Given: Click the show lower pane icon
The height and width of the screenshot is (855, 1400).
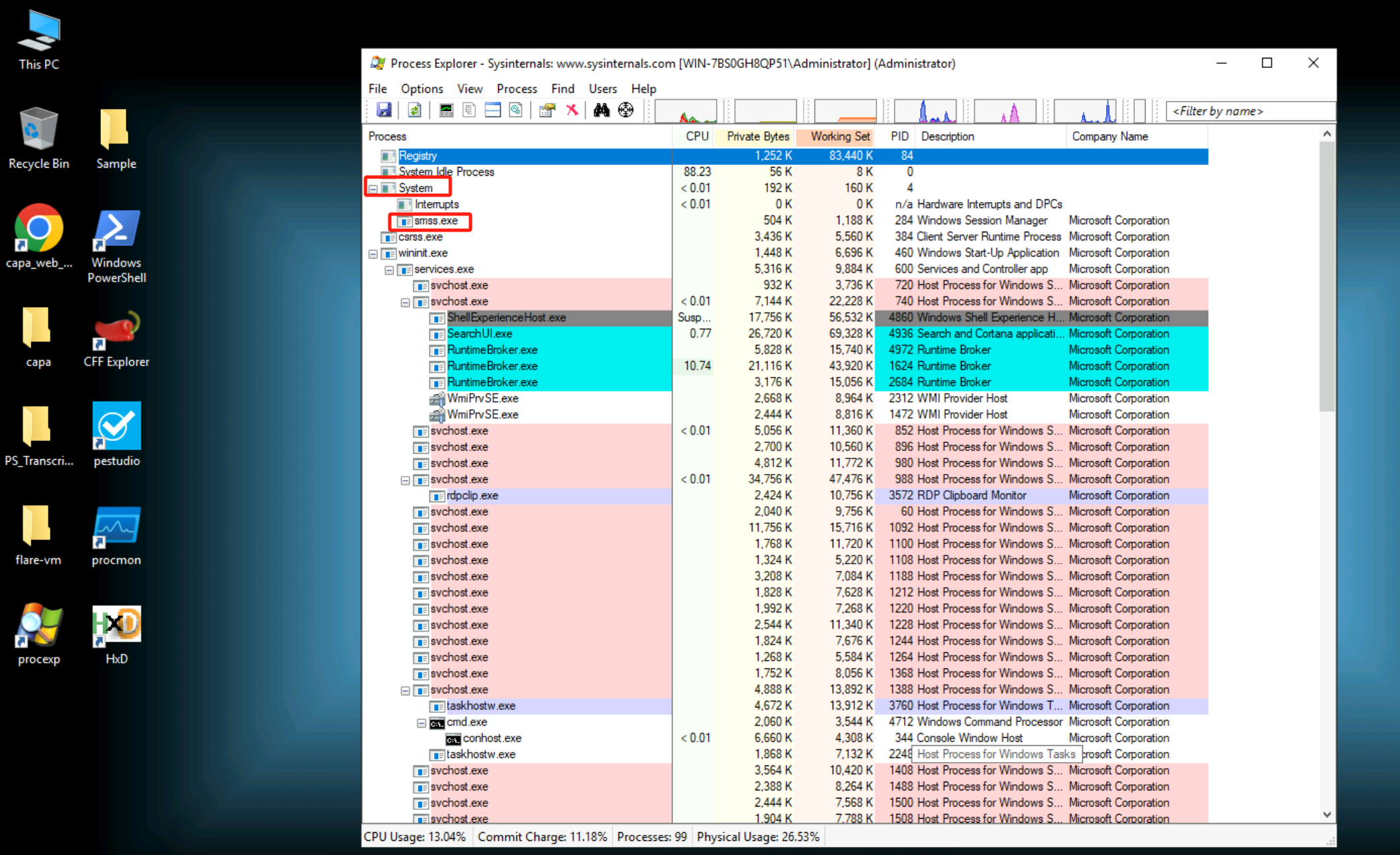Looking at the screenshot, I should coord(493,110).
